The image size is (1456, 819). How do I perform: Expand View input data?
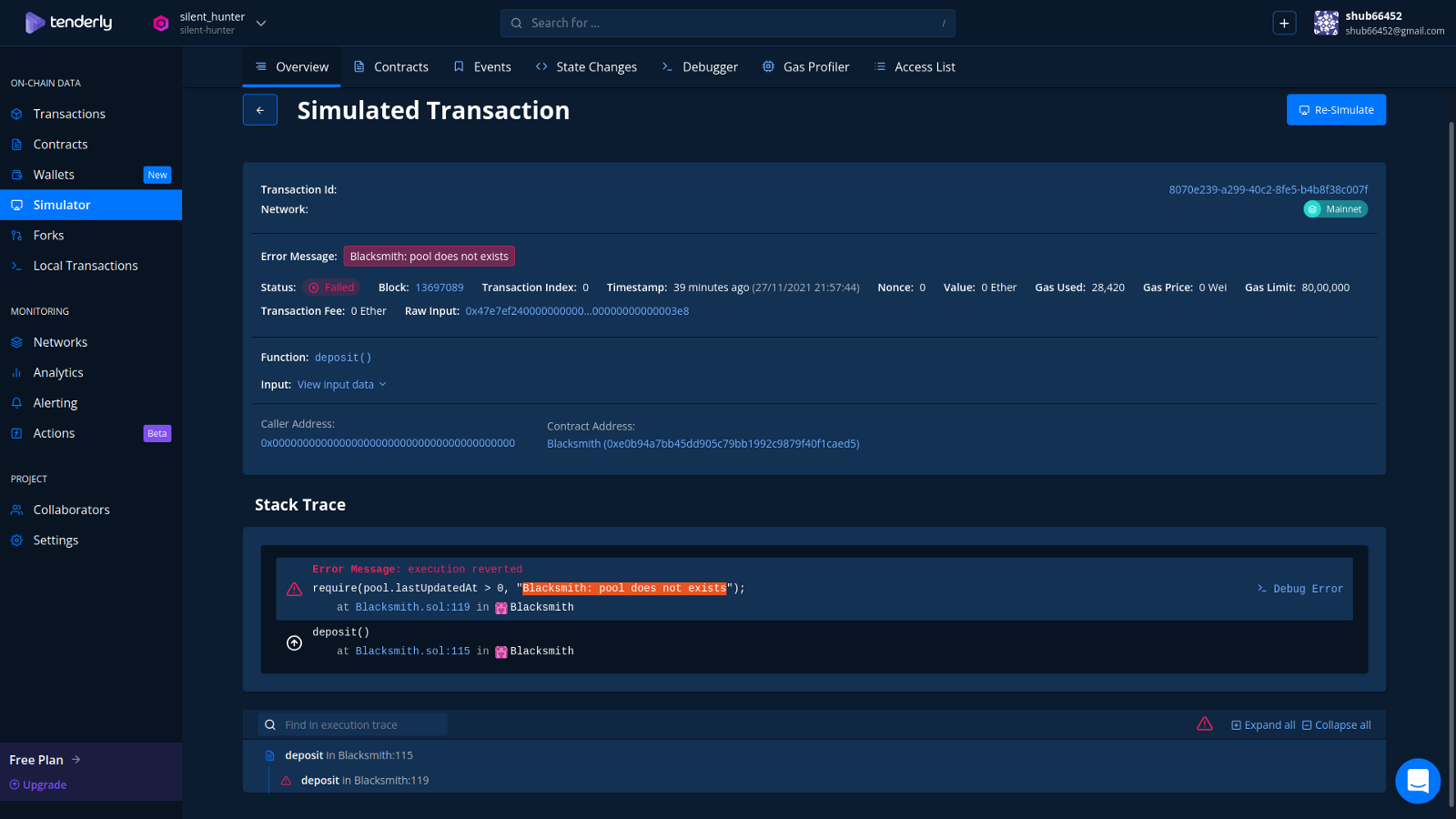[341, 385]
